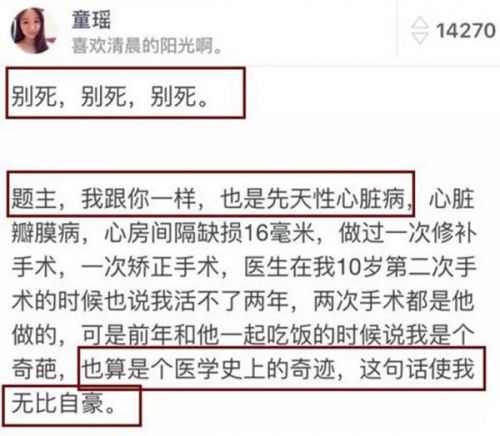The image size is (500, 436).
Task: Click the phrase 做过一次修补
Action: (408, 232)
